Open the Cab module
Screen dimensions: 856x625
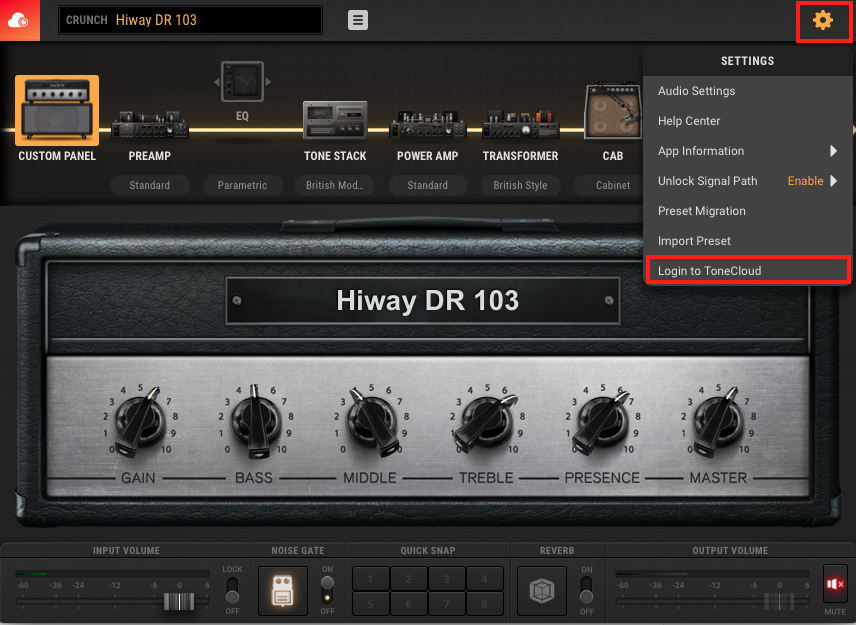(x=613, y=111)
